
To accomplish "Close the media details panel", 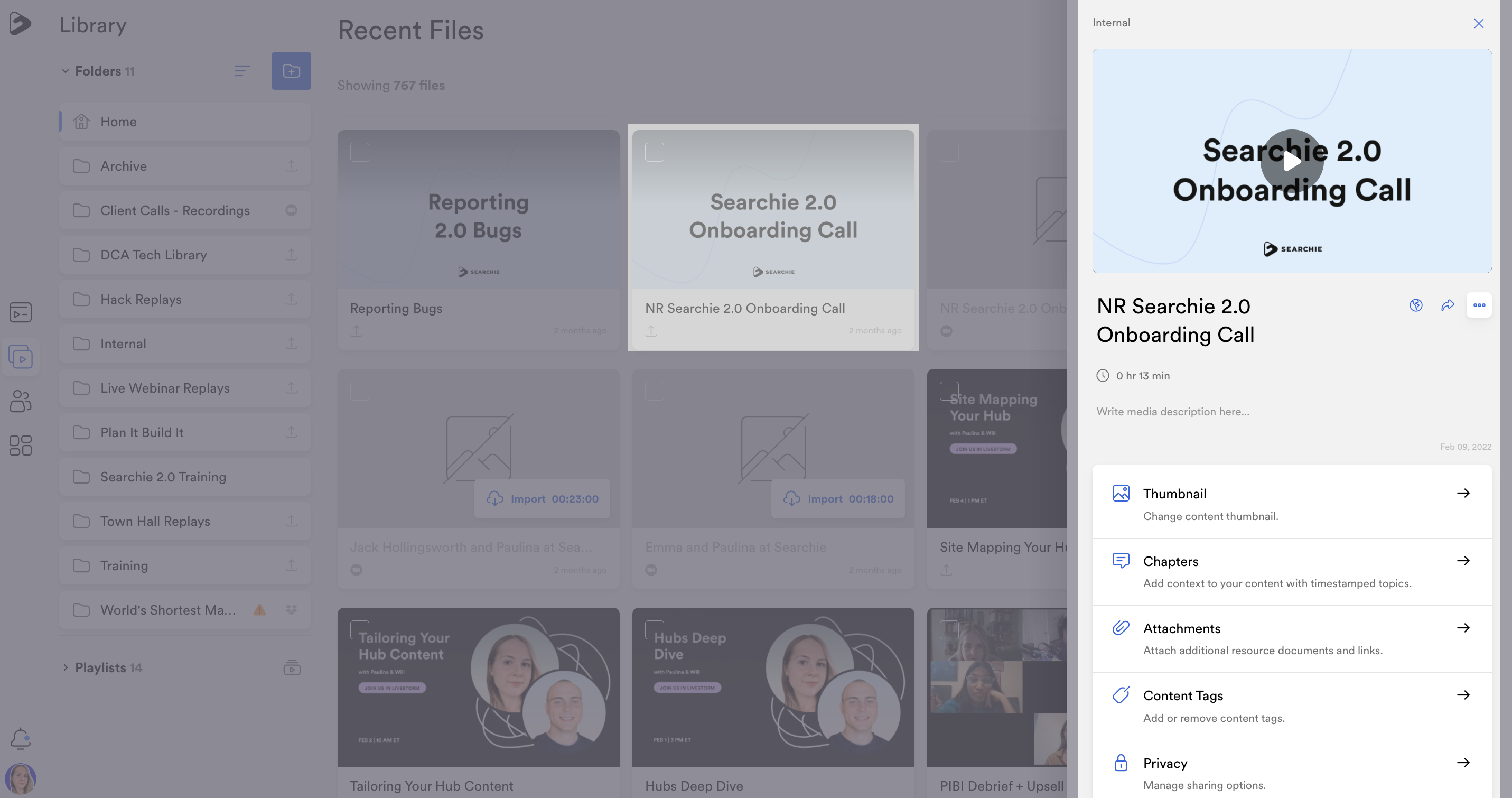I will [x=1479, y=23].
